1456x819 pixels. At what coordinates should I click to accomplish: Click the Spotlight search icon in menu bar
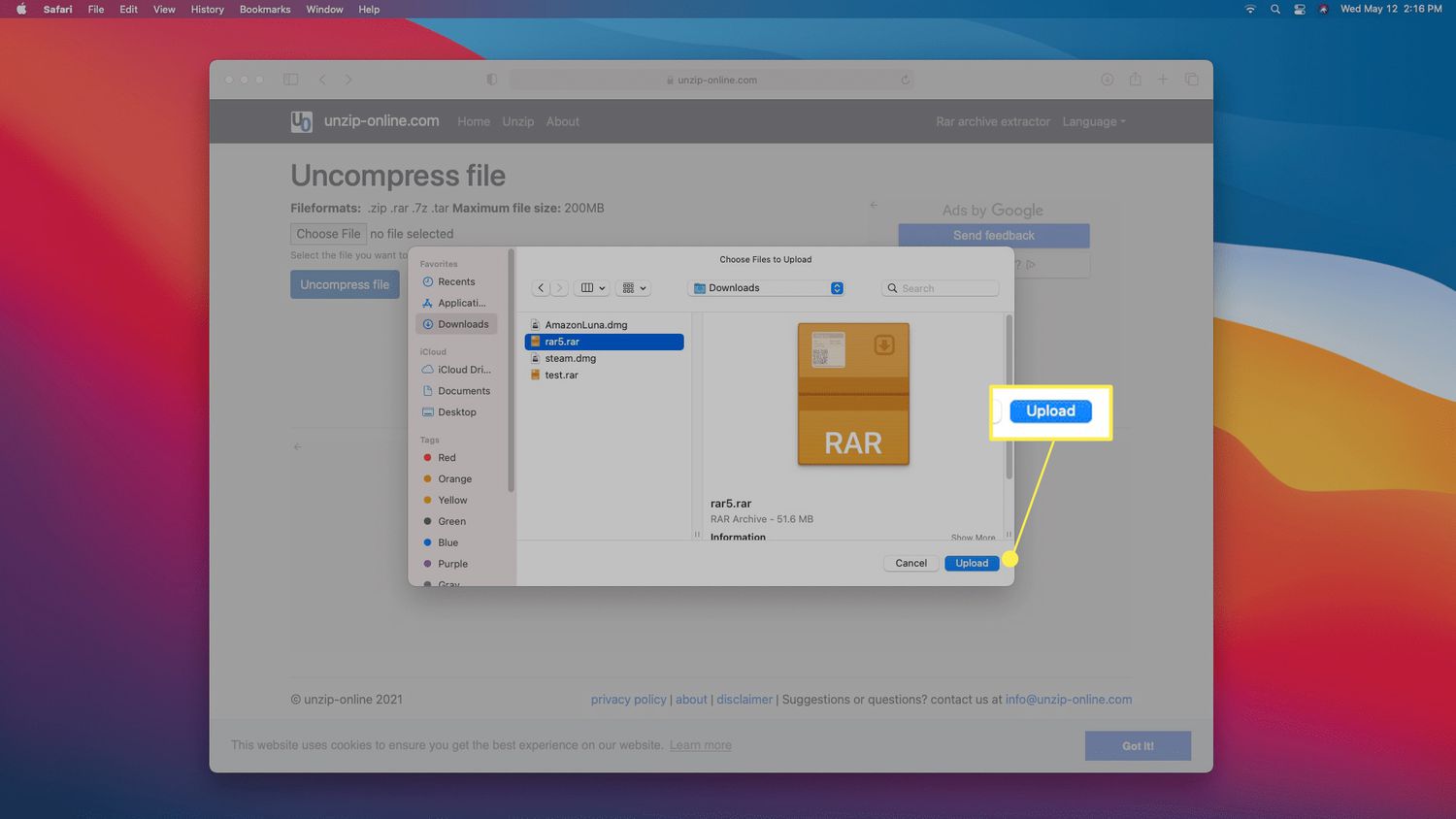[x=1274, y=9]
